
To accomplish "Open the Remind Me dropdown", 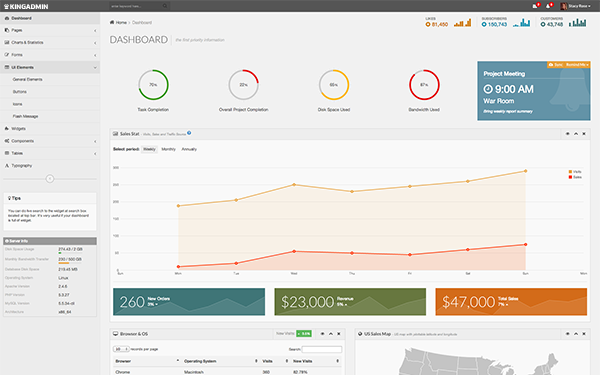I will [x=577, y=65].
